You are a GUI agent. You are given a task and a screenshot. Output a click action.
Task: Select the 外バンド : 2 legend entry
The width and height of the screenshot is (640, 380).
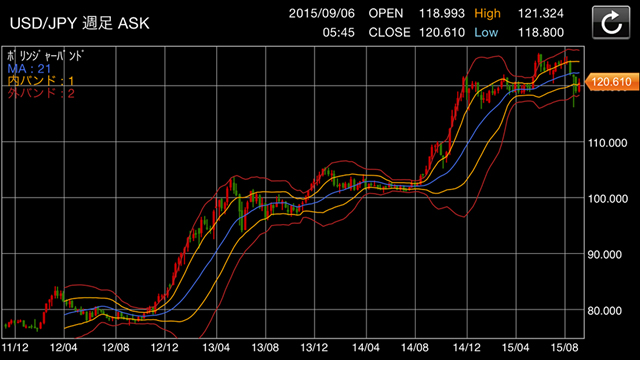[41, 93]
